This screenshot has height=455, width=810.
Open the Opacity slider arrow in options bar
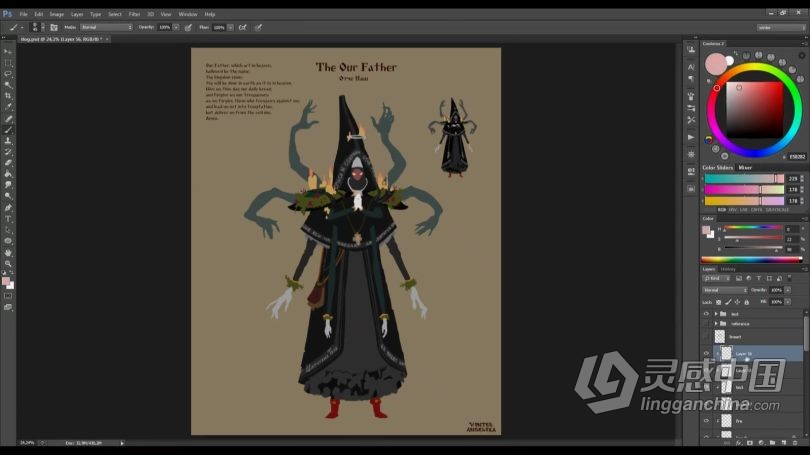176,27
